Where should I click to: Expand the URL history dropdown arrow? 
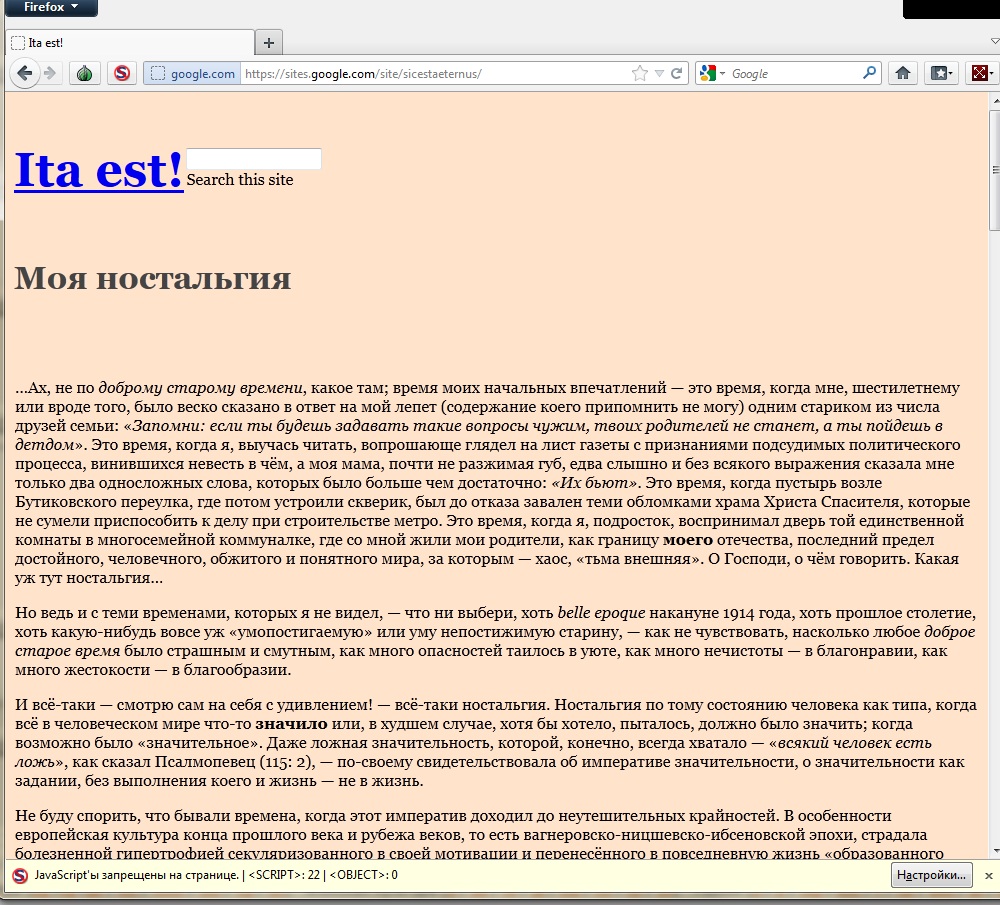pyautogui.click(x=659, y=73)
